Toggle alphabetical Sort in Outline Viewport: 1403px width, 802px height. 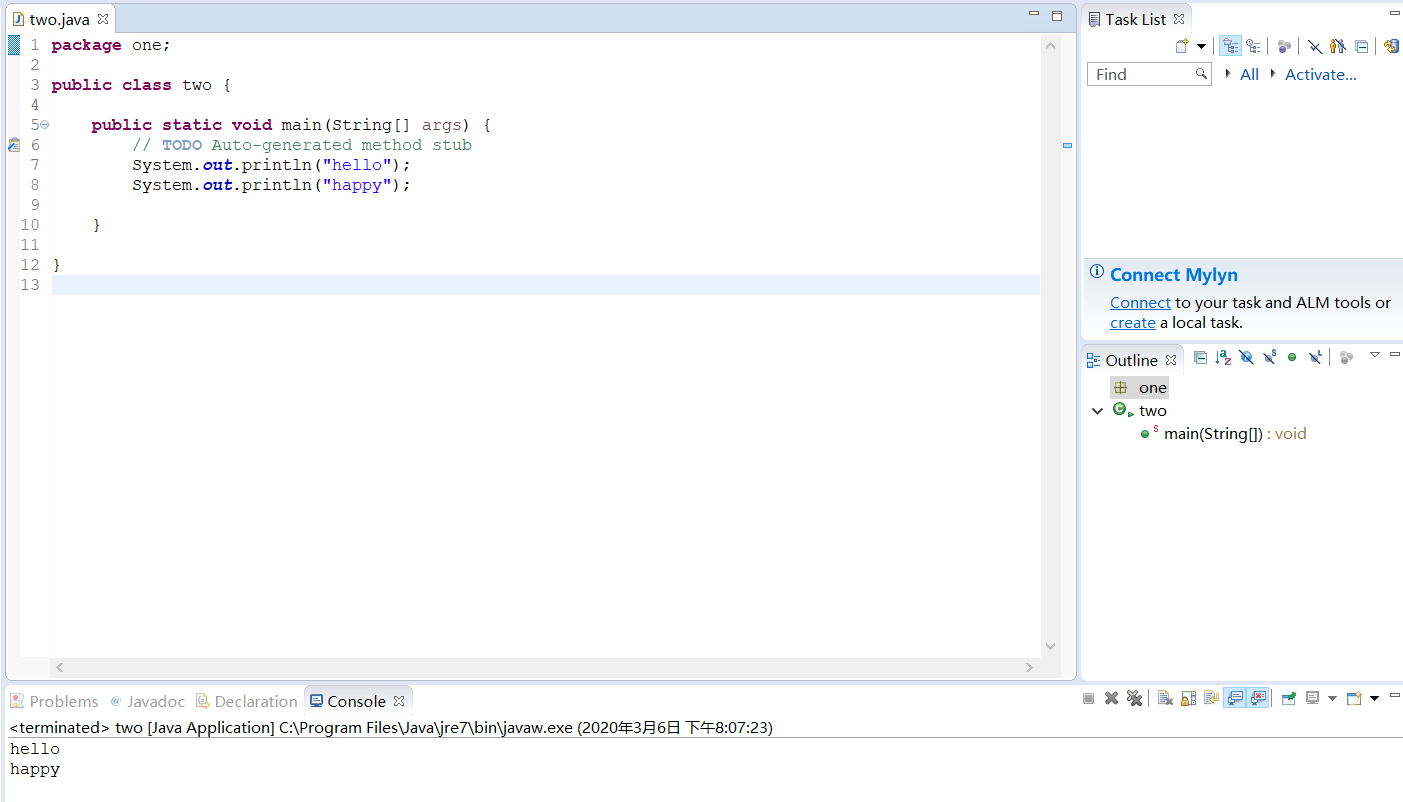coord(1223,357)
